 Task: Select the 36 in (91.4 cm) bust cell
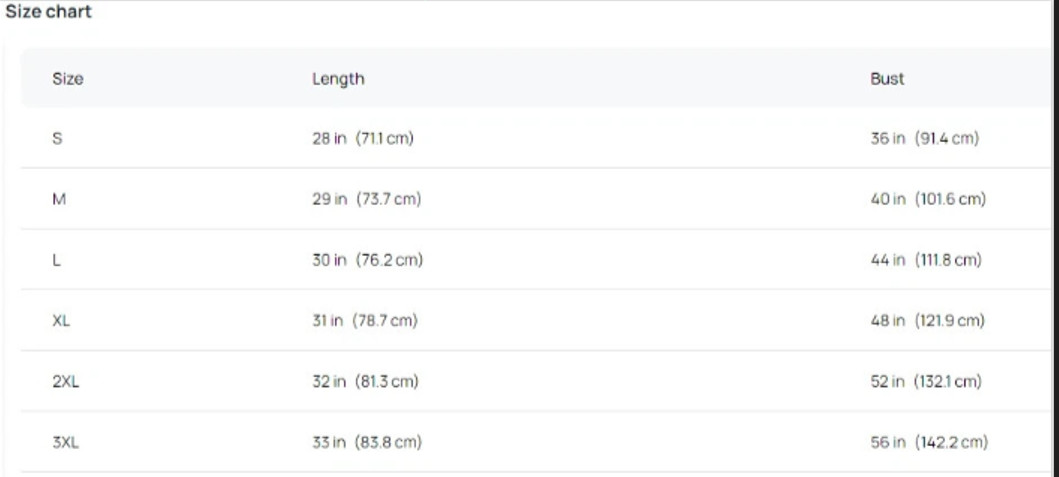coord(925,139)
